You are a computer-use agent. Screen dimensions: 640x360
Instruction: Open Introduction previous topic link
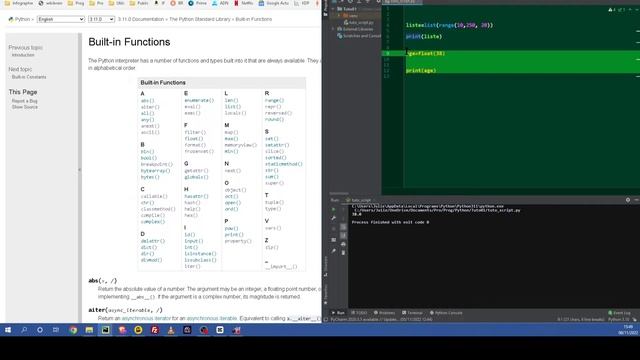[x=23, y=55]
